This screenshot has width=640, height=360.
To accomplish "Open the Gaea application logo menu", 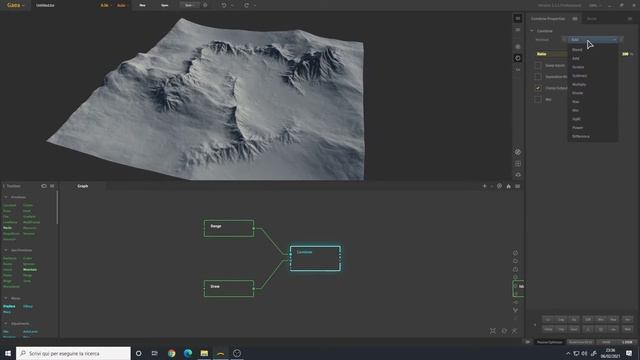I will 16,5.
